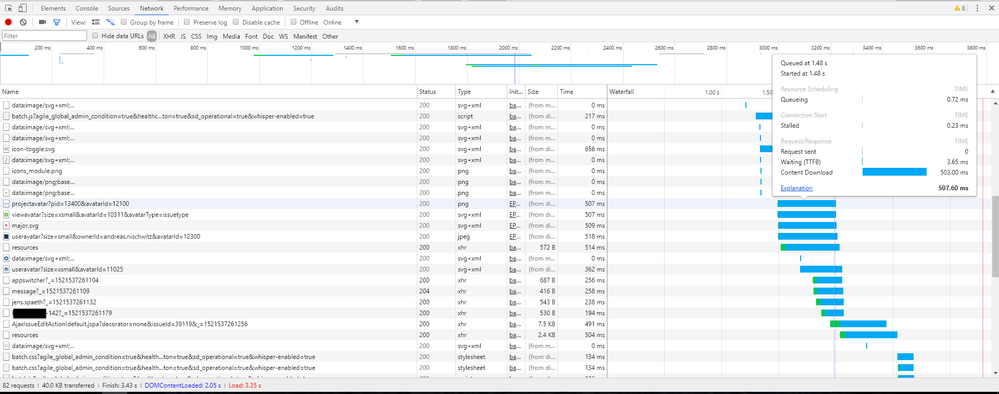Open the Application tab
The image size is (999, 394).
coord(268,8)
